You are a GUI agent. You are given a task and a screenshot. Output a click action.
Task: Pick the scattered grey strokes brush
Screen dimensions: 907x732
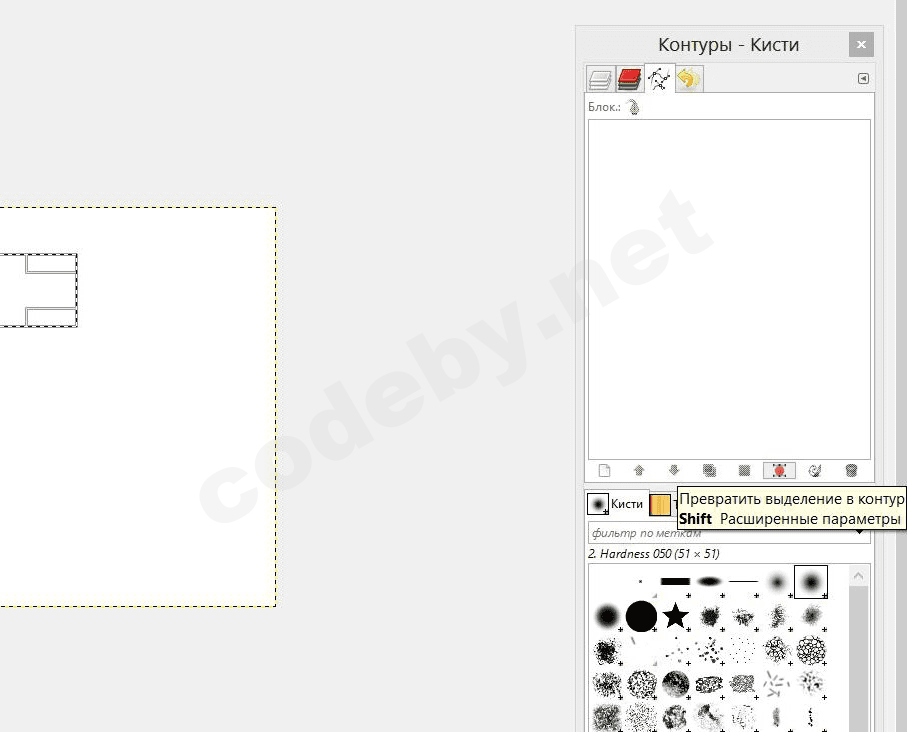tap(777, 685)
